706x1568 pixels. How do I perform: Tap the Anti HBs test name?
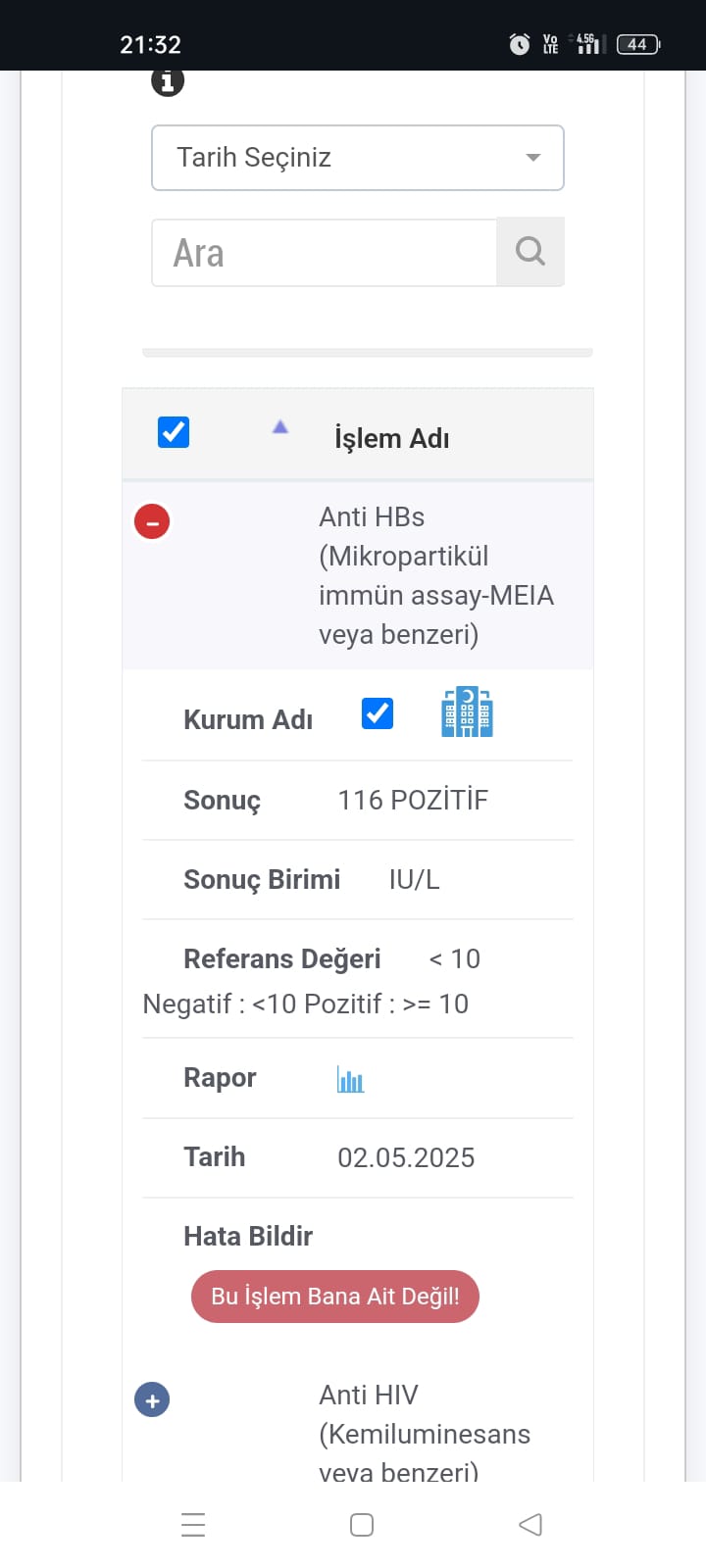tap(435, 575)
